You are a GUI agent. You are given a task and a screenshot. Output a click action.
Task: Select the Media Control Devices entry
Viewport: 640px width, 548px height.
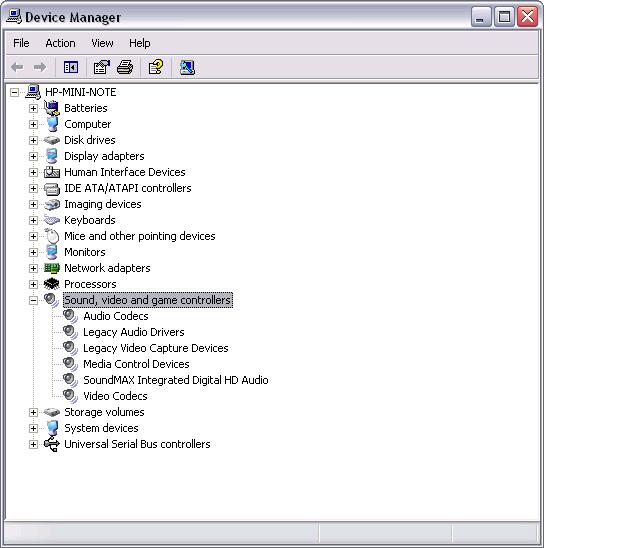(136, 364)
